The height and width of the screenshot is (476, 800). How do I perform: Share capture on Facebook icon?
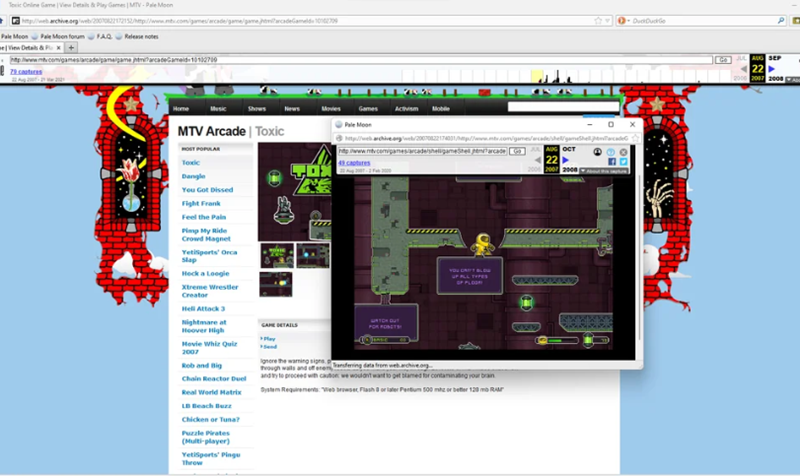(x=612, y=162)
